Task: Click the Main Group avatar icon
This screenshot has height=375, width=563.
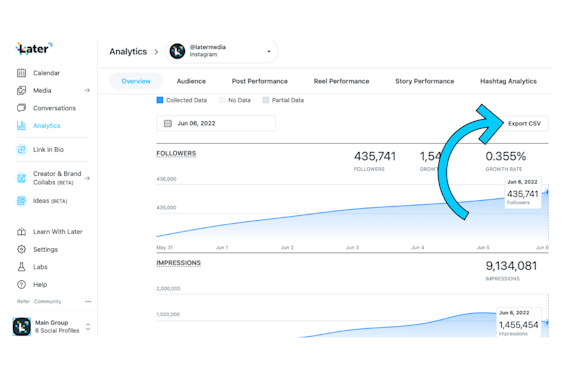Action: [x=22, y=327]
